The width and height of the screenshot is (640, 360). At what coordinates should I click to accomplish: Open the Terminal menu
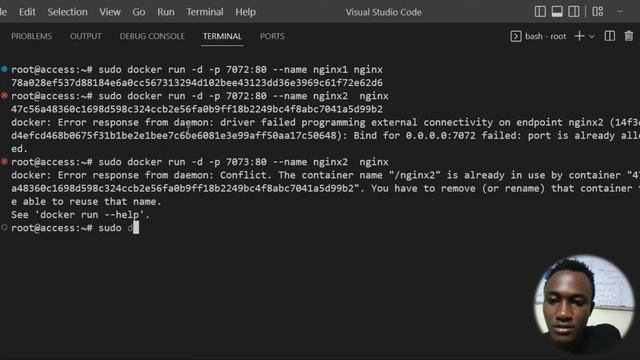point(205,12)
